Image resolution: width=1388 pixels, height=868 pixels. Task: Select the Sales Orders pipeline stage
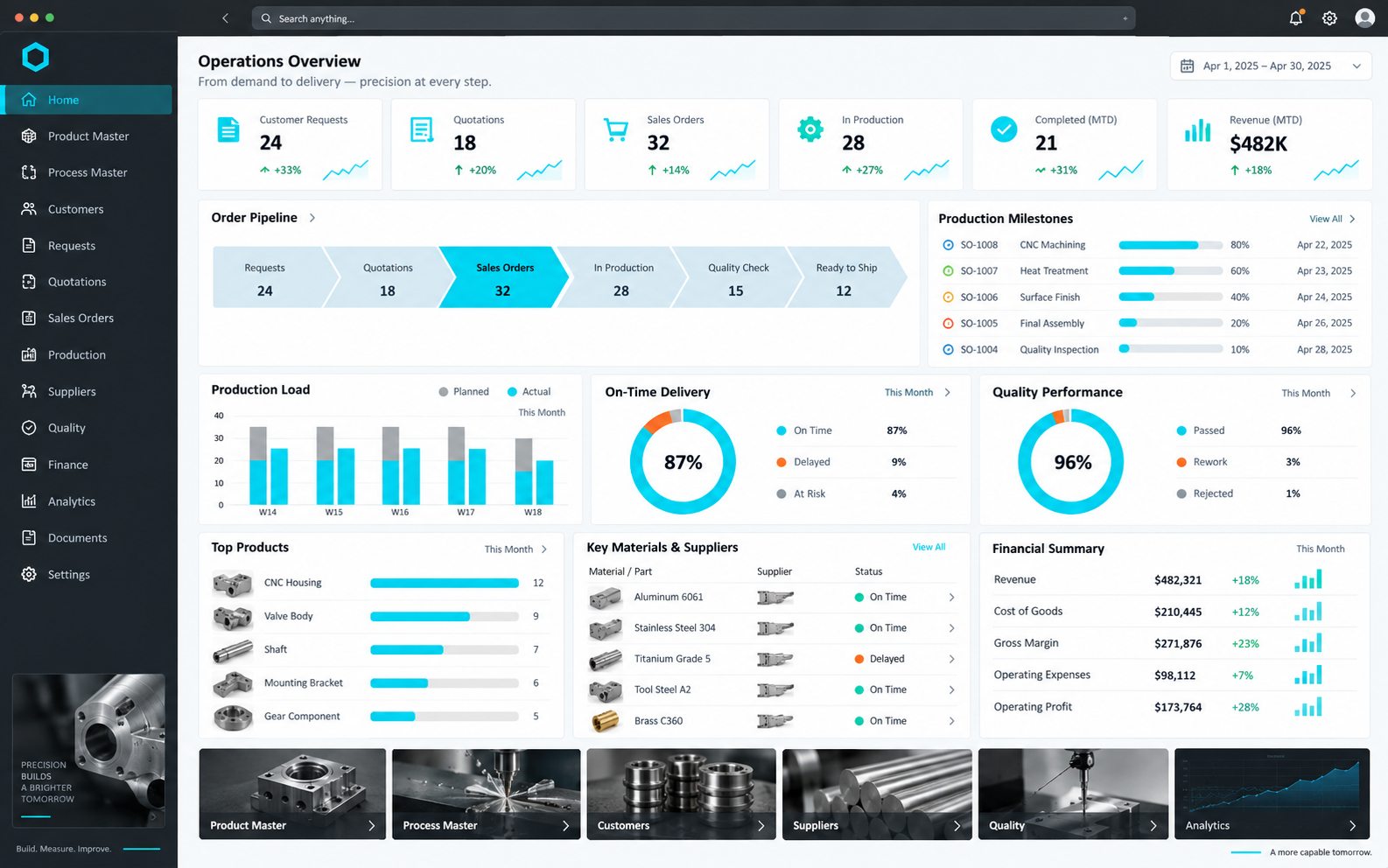[503, 277]
